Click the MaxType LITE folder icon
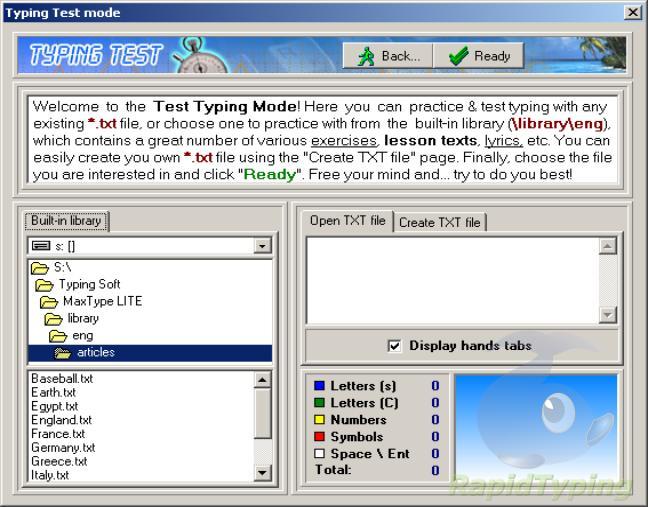 (x=49, y=302)
